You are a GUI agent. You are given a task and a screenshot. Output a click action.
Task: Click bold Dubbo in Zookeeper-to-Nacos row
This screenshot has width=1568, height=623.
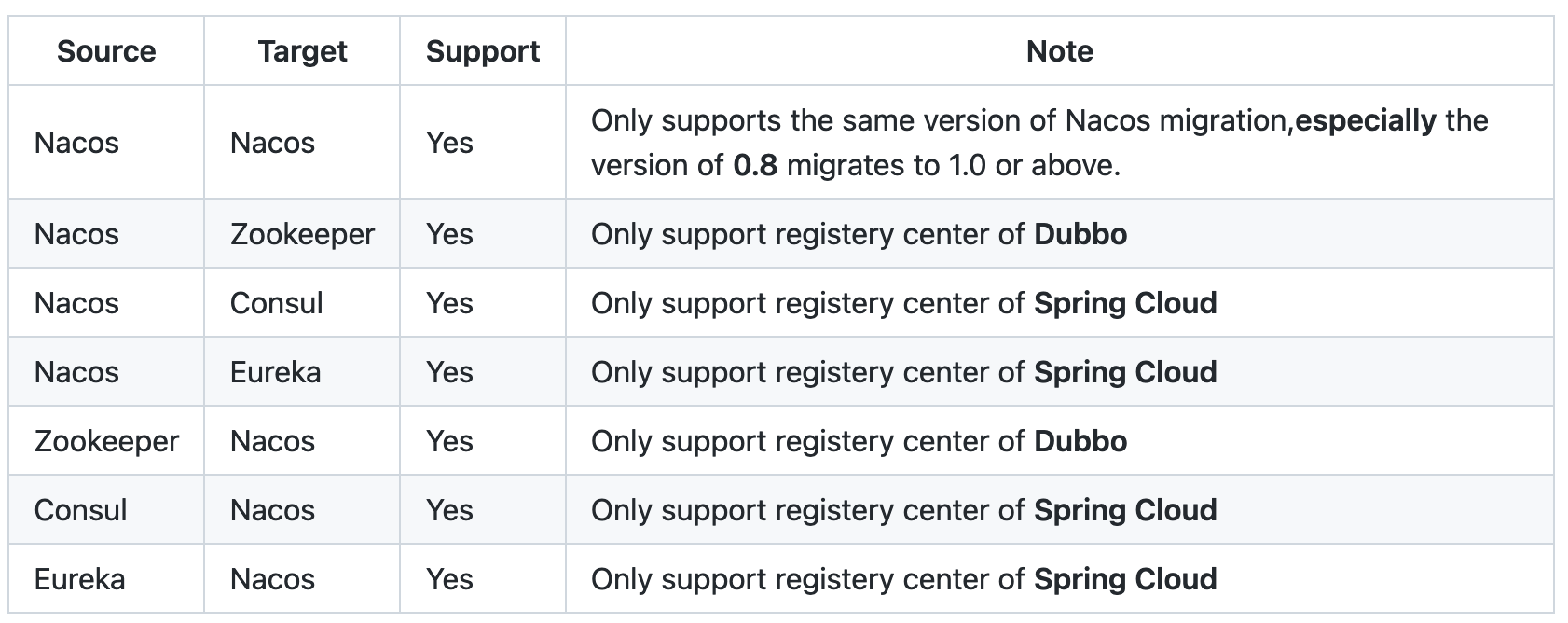pos(1080,441)
